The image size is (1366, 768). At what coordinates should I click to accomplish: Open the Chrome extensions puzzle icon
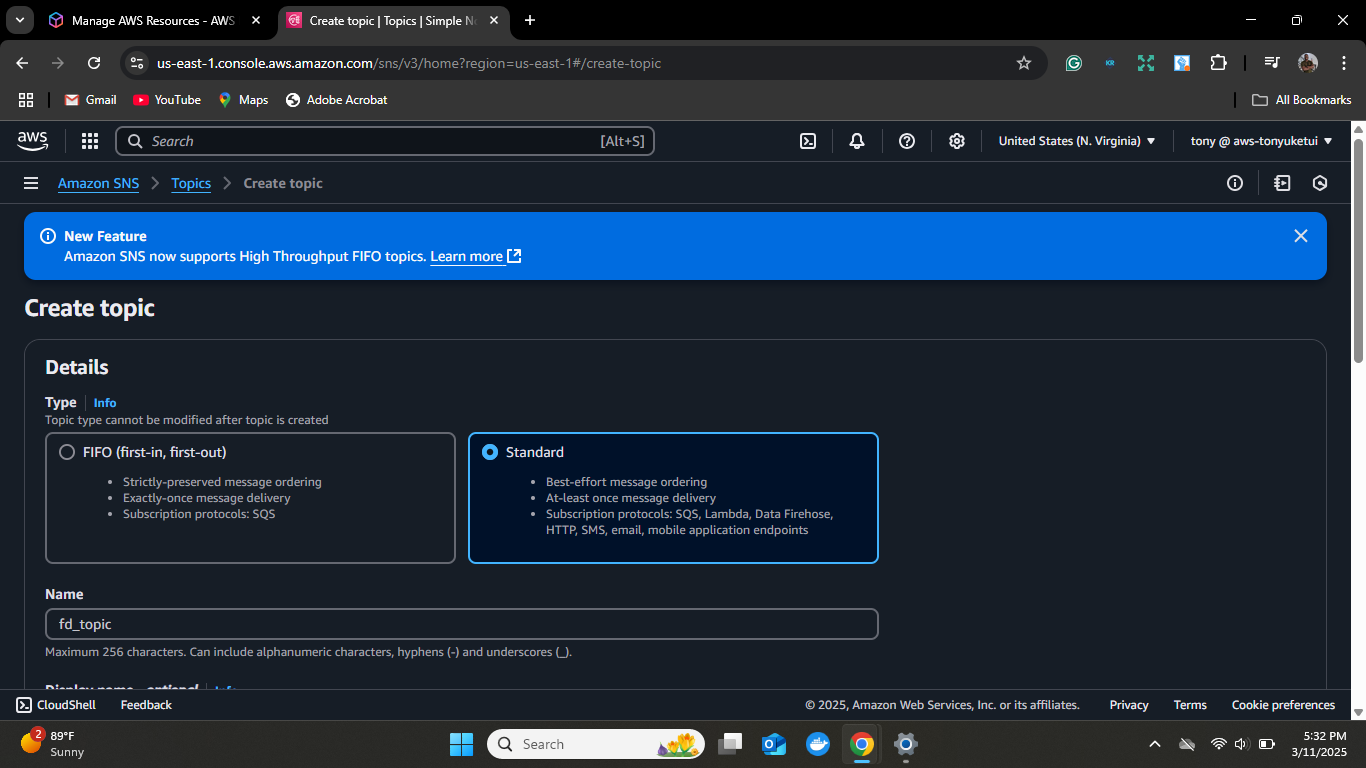point(1218,63)
